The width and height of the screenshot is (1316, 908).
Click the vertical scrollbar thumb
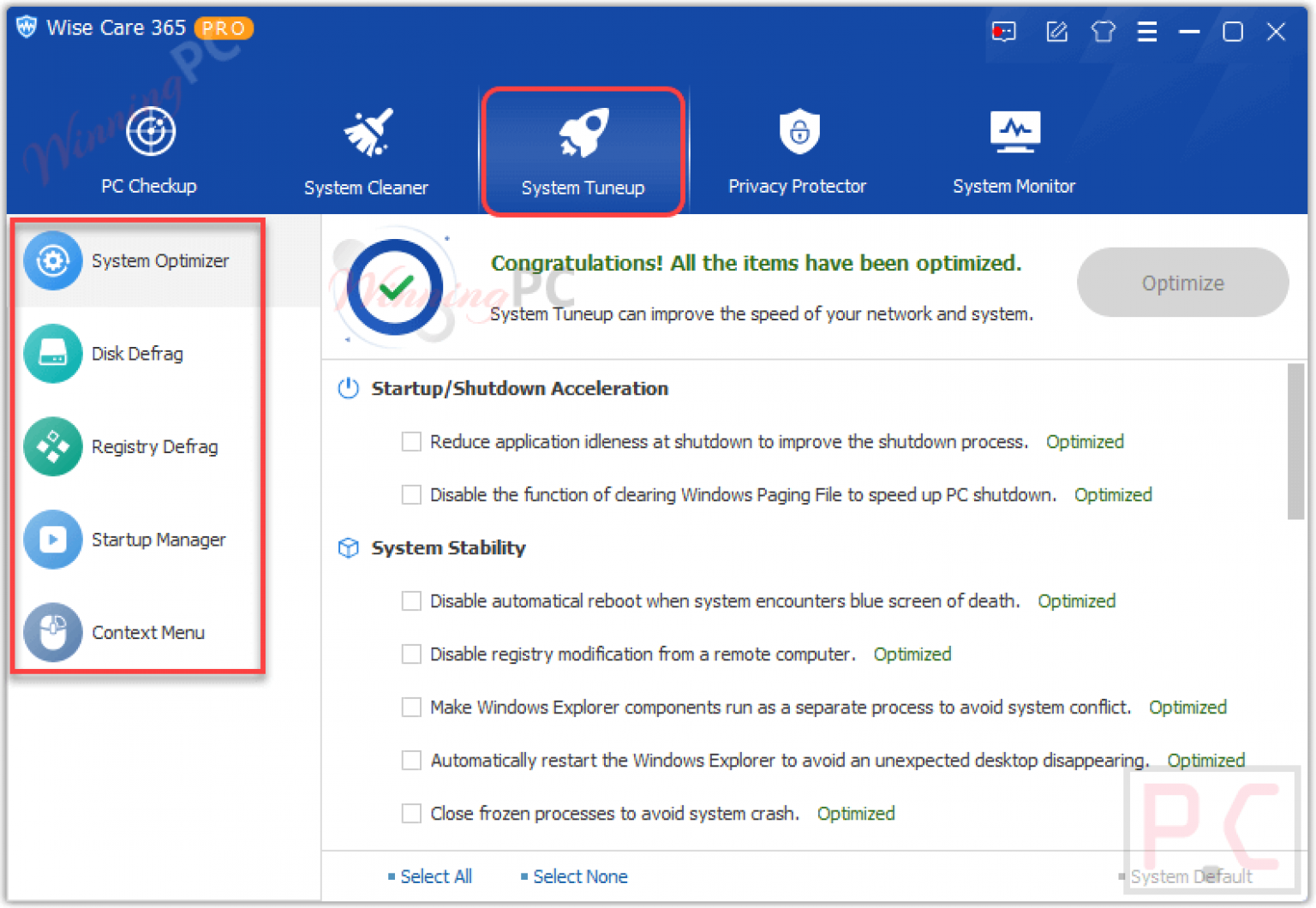coord(1295,441)
